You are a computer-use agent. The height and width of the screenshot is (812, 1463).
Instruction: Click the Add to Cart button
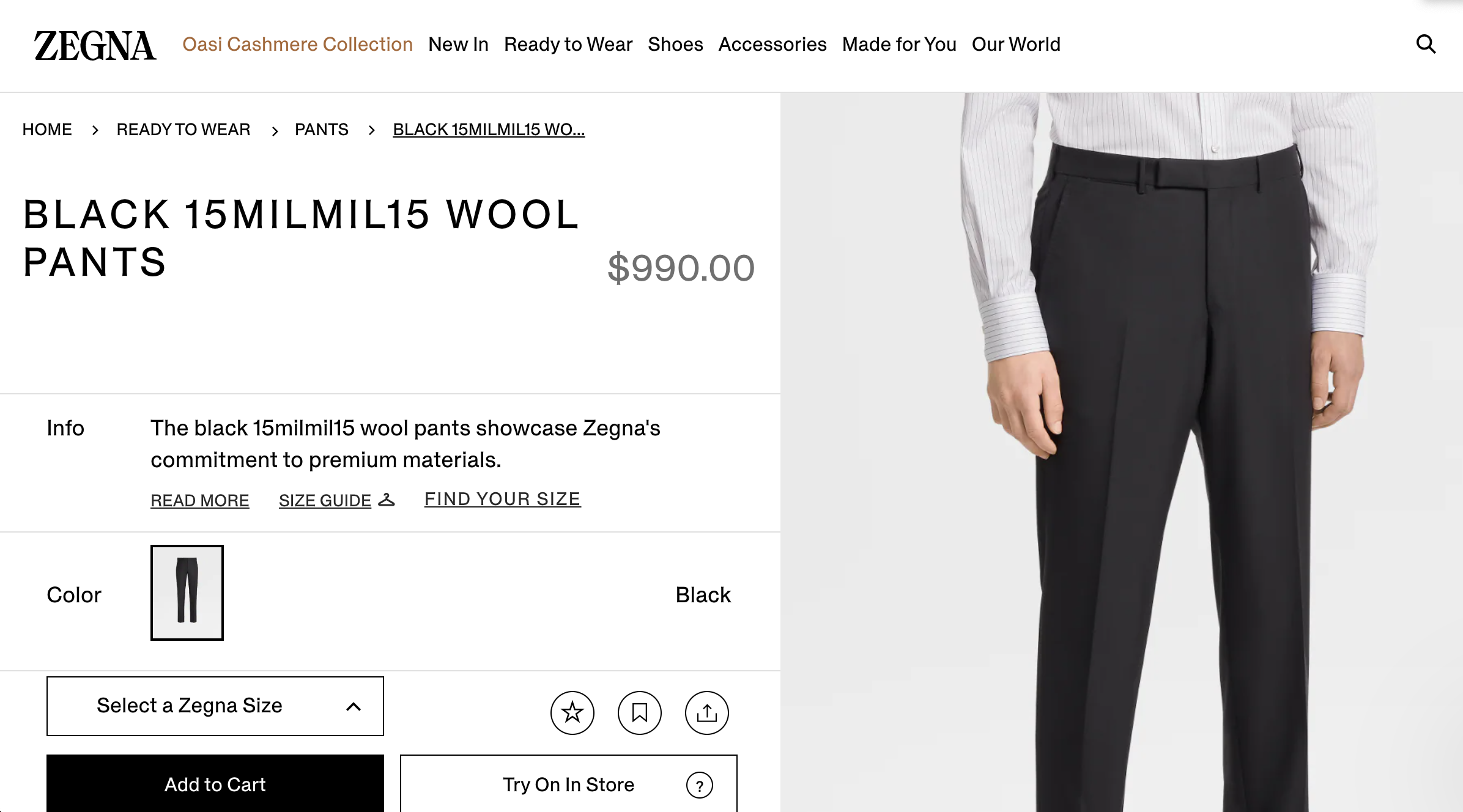point(215,784)
